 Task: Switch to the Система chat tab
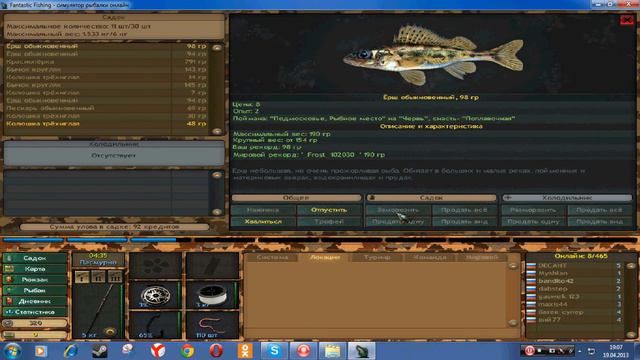tap(272, 258)
